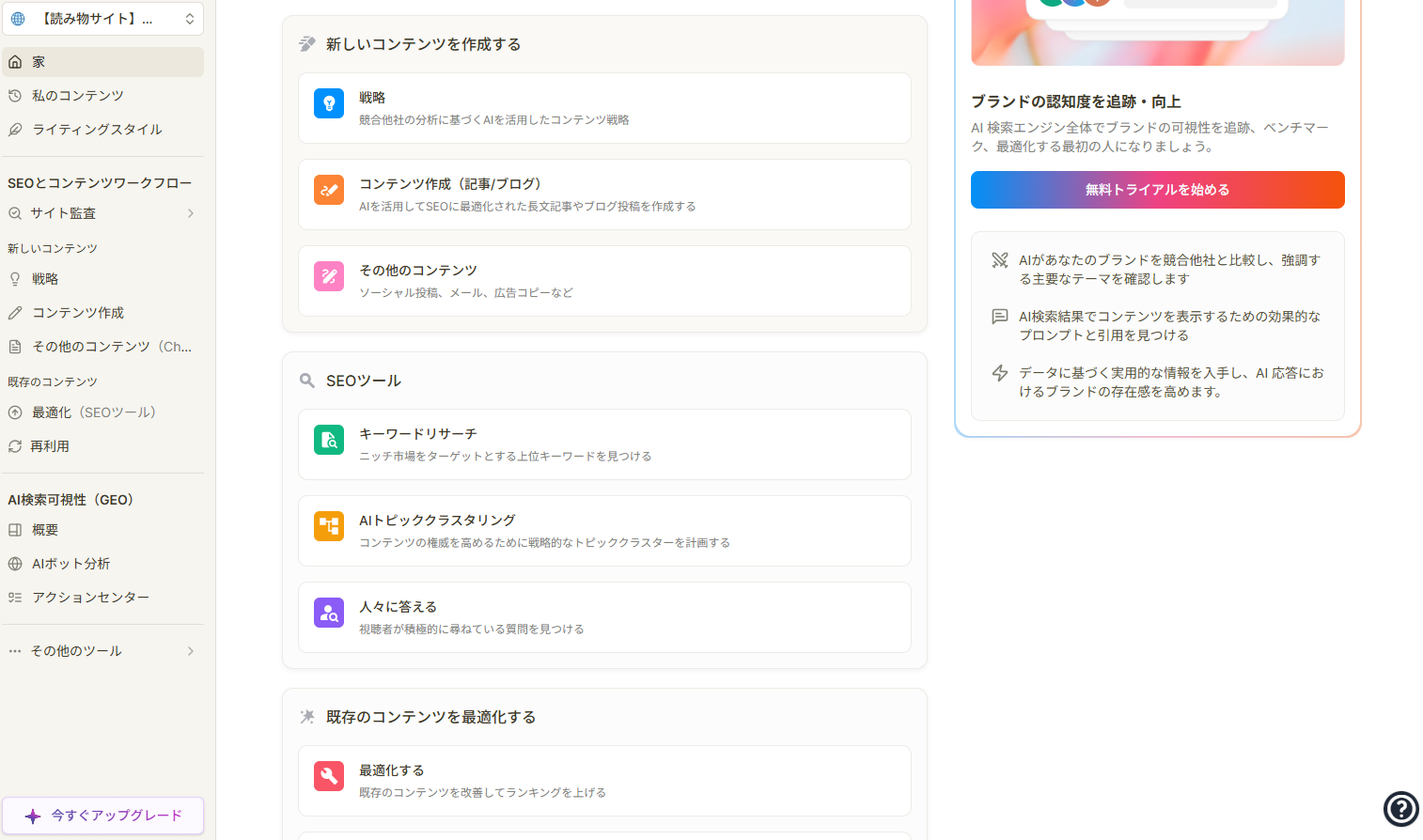Click 無料トライアルを始める button
Viewport: 1423px width, 840px height.
(1157, 190)
